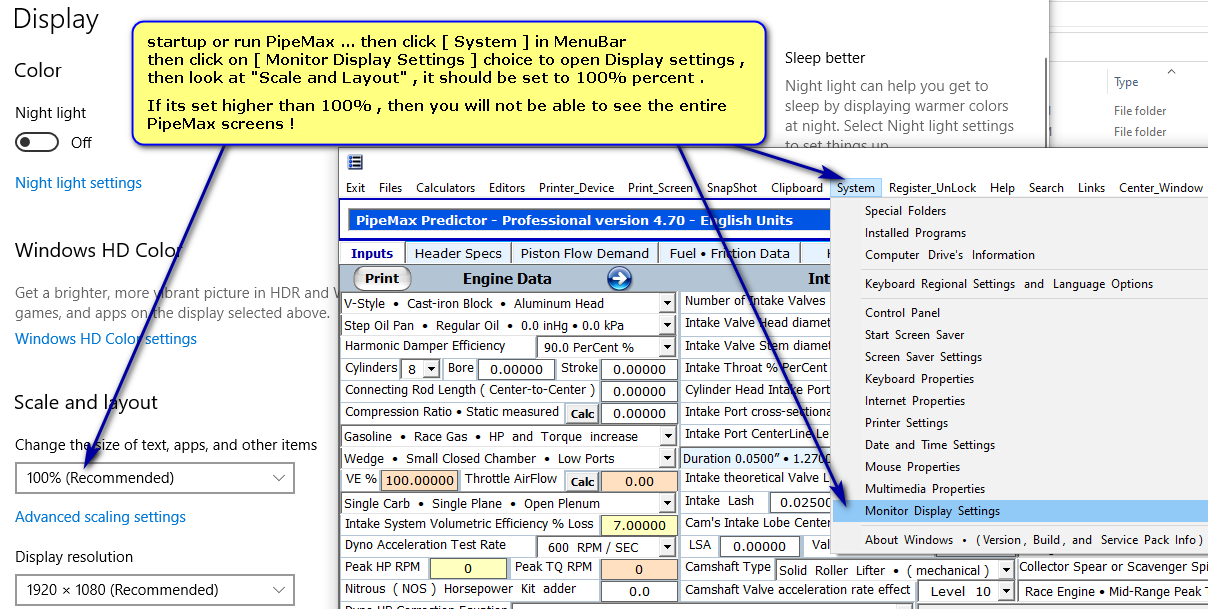Click the Connecting Rod Length input field
Image resolution: width=1208 pixels, height=609 pixels.
point(640,391)
